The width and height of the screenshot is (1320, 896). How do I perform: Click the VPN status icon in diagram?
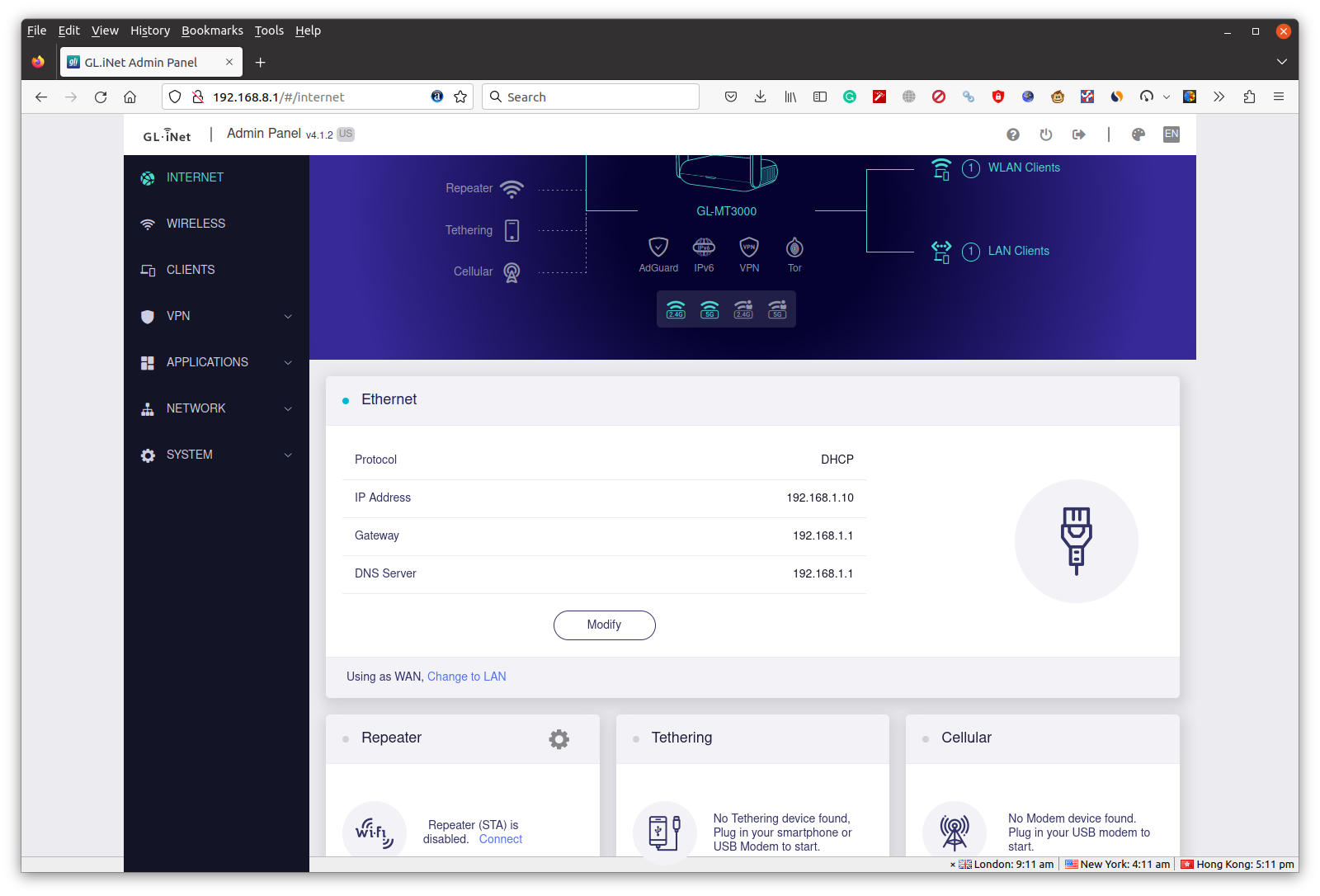(749, 247)
